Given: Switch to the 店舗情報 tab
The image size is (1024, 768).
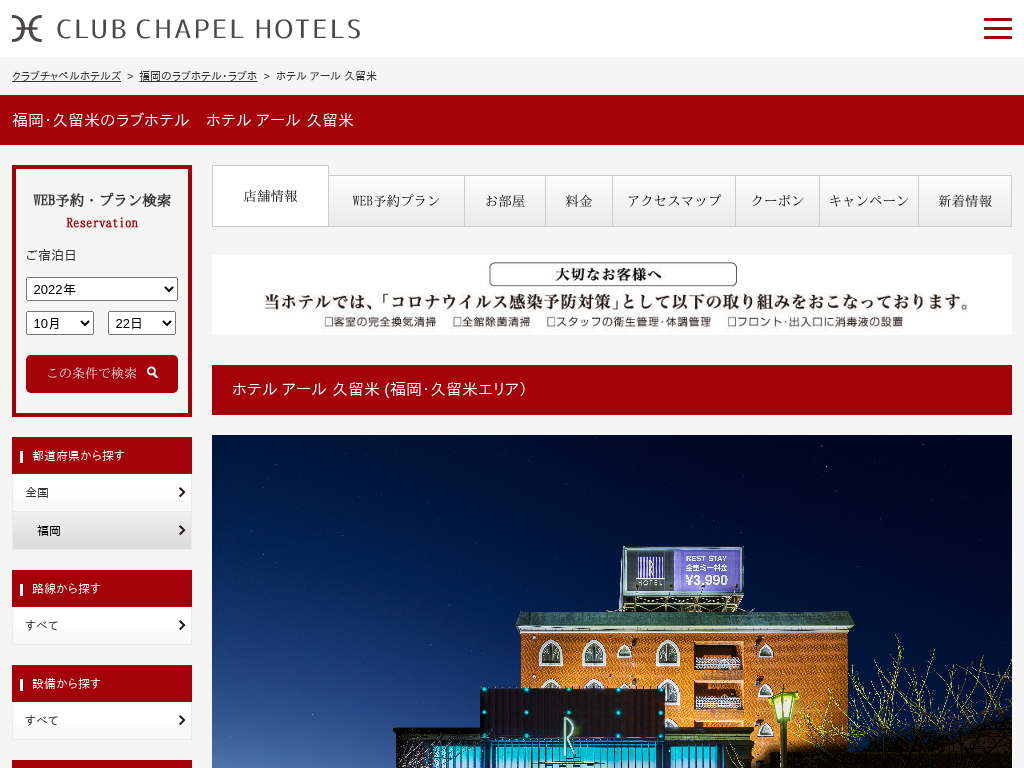Looking at the screenshot, I should point(270,196).
